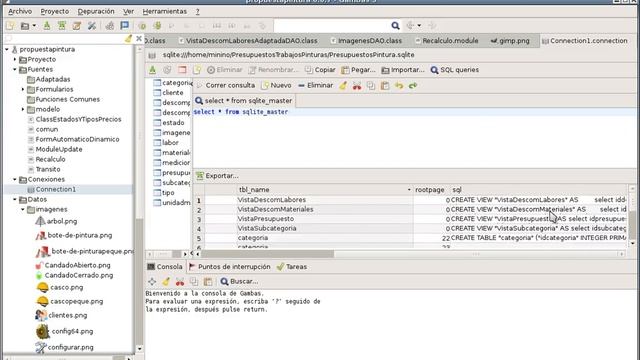
Task: Cut with the scissors icon in query toolbar
Action: (x=357, y=86)
